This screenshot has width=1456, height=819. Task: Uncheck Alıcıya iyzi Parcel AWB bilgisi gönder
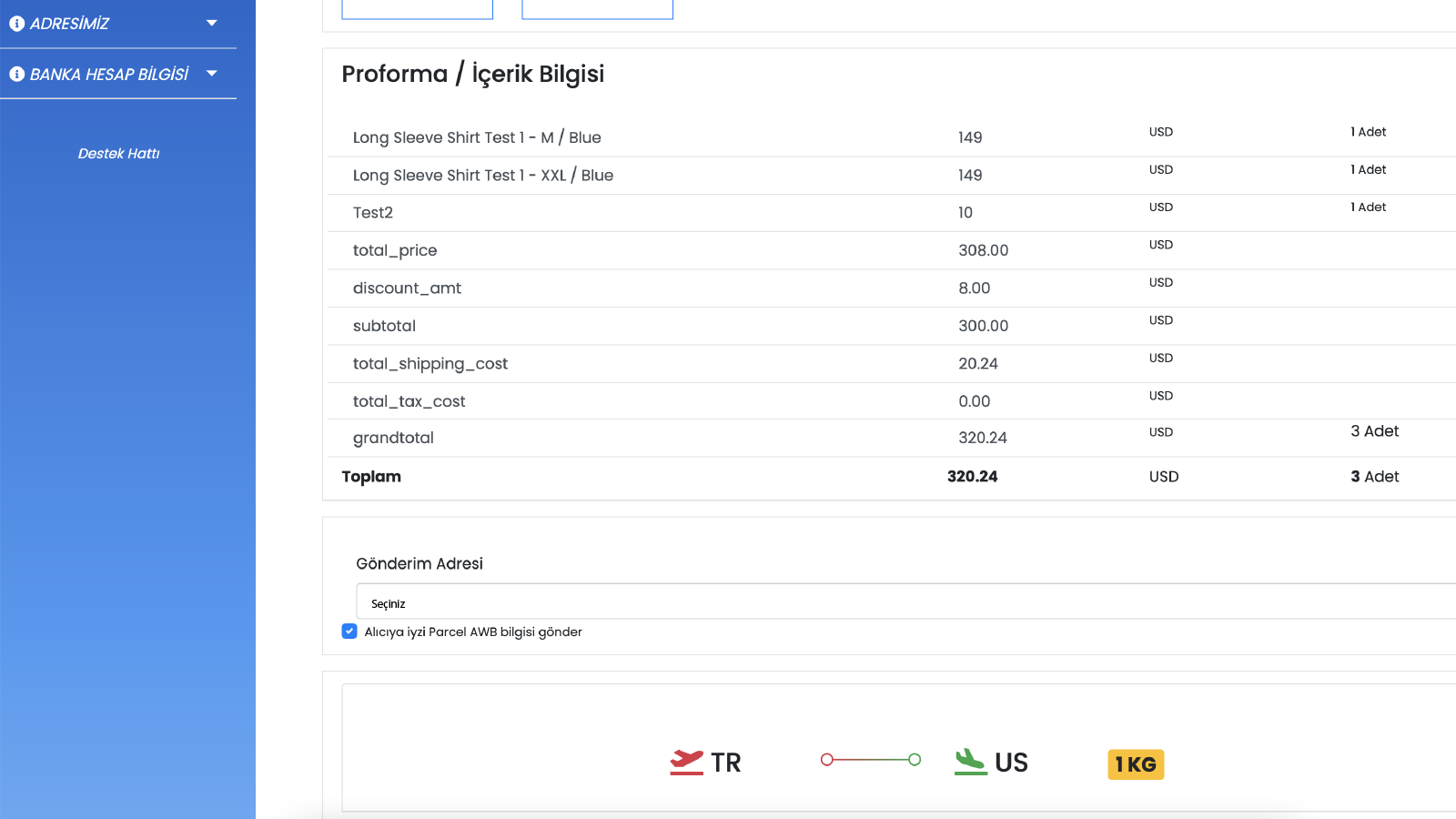tap(349, 631)
